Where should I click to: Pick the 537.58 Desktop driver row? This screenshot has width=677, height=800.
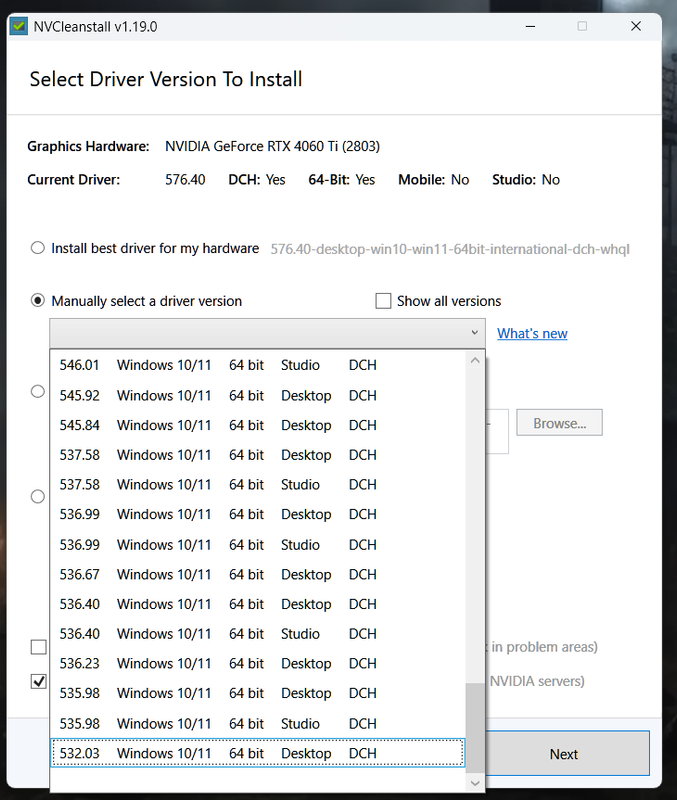click(258, 455)
